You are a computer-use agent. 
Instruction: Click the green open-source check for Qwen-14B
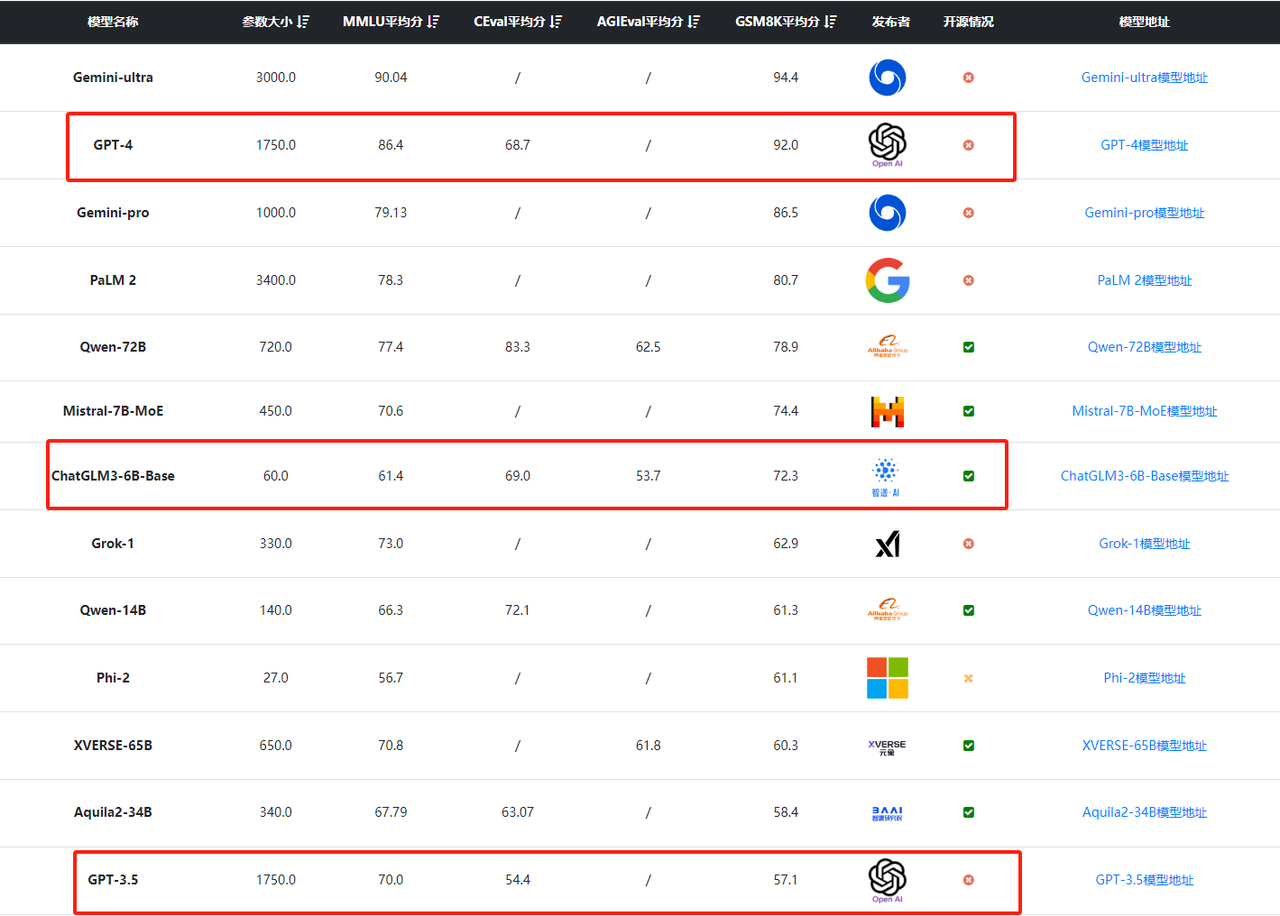968,610
